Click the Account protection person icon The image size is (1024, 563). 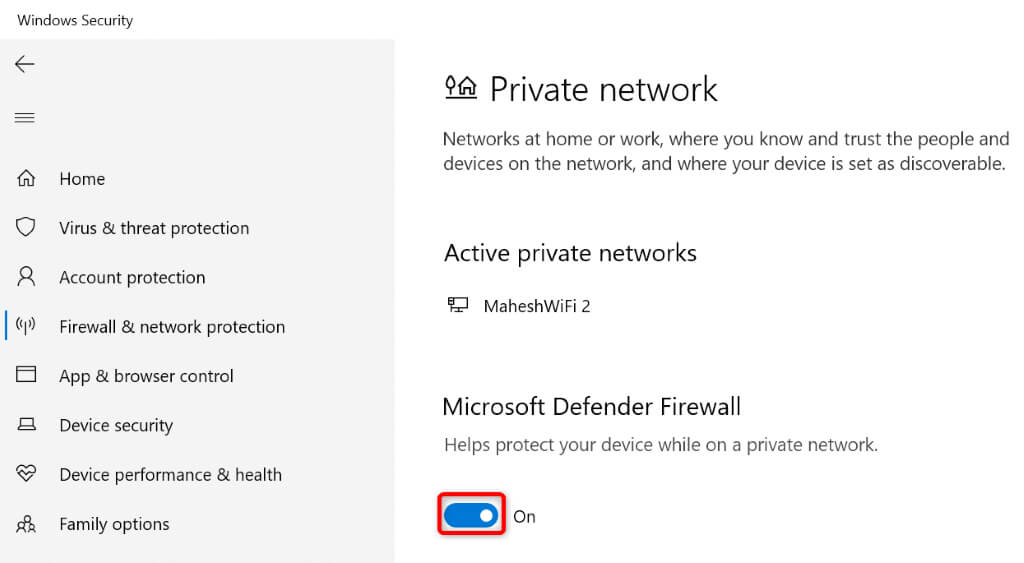pos(26,277)
